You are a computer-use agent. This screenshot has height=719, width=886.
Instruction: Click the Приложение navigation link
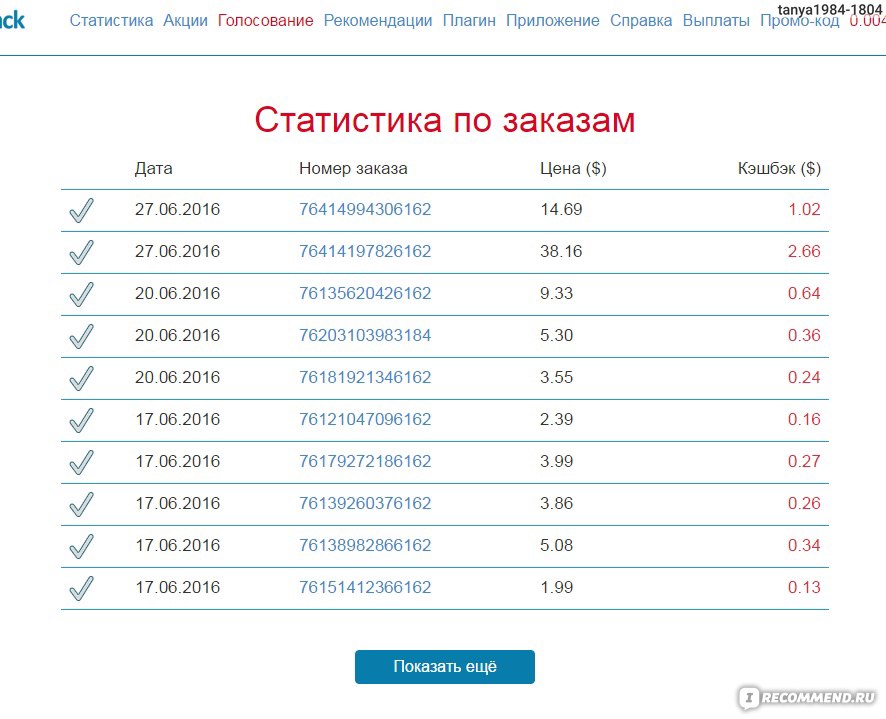553,21
